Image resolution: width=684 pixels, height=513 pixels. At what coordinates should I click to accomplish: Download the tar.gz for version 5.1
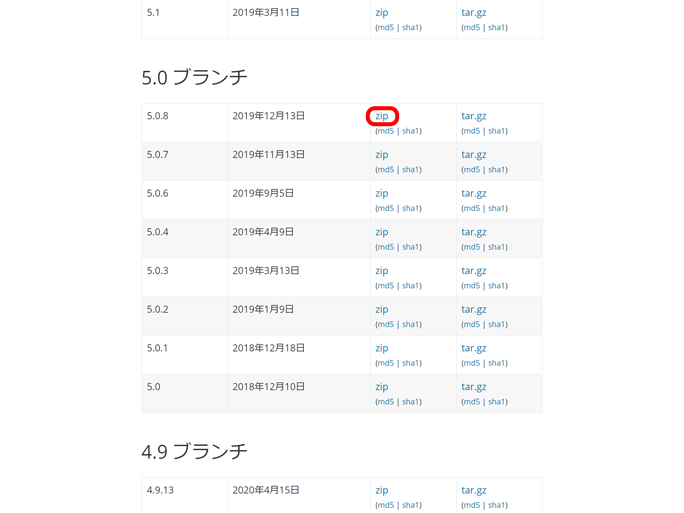(x=474, y=13)
